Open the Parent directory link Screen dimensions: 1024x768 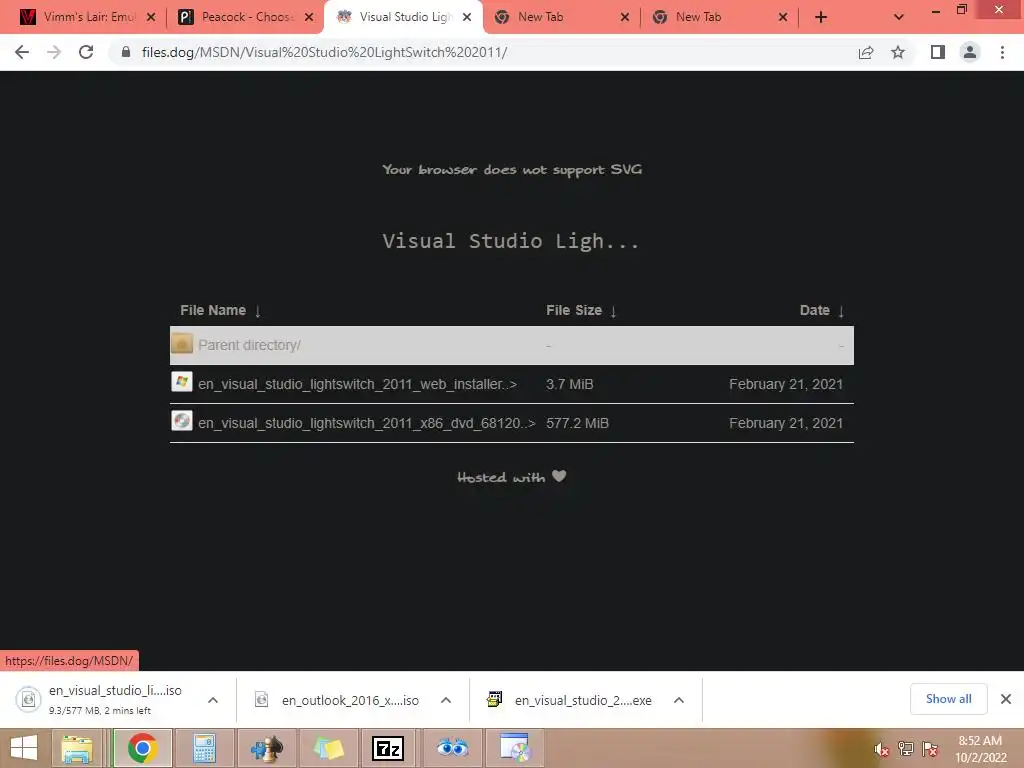(249, 345)
